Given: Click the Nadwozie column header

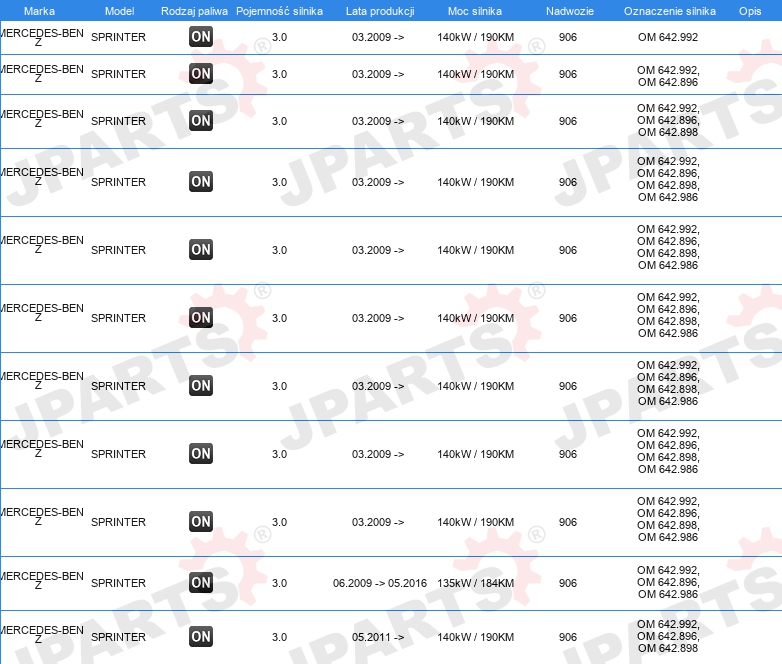Looking at the screenshot, I should (570, 11).
